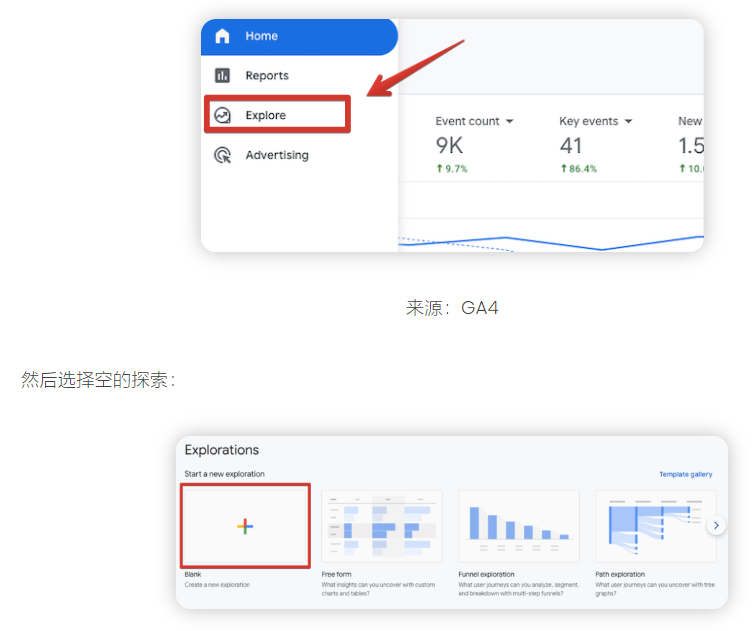Image resolution: width=753 pixels, height=631 pixels.
Task: Click the Advertising target icon
Action: coord(222,156)
